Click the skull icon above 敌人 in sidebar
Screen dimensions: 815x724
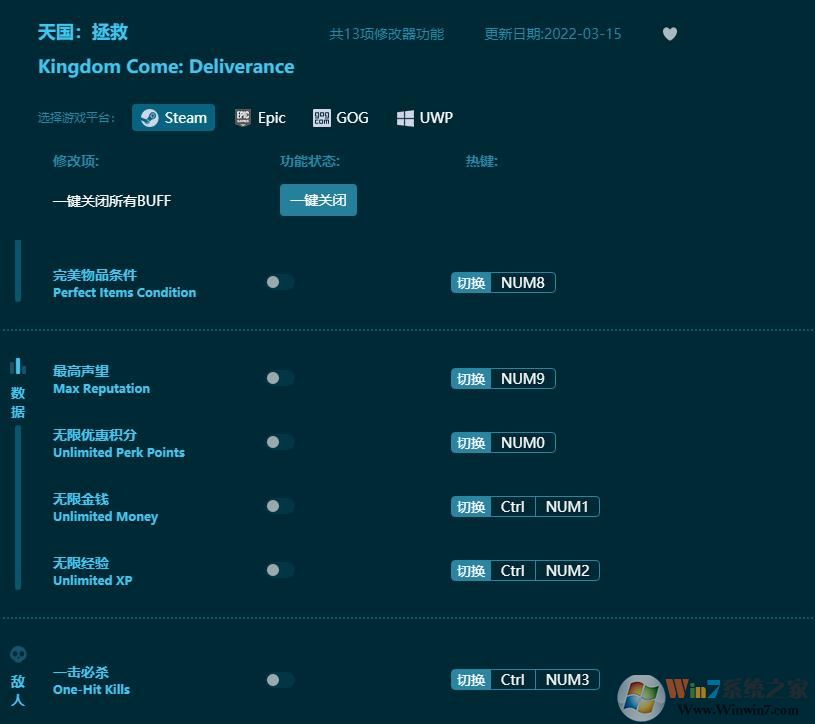click(x=17, y=654)
